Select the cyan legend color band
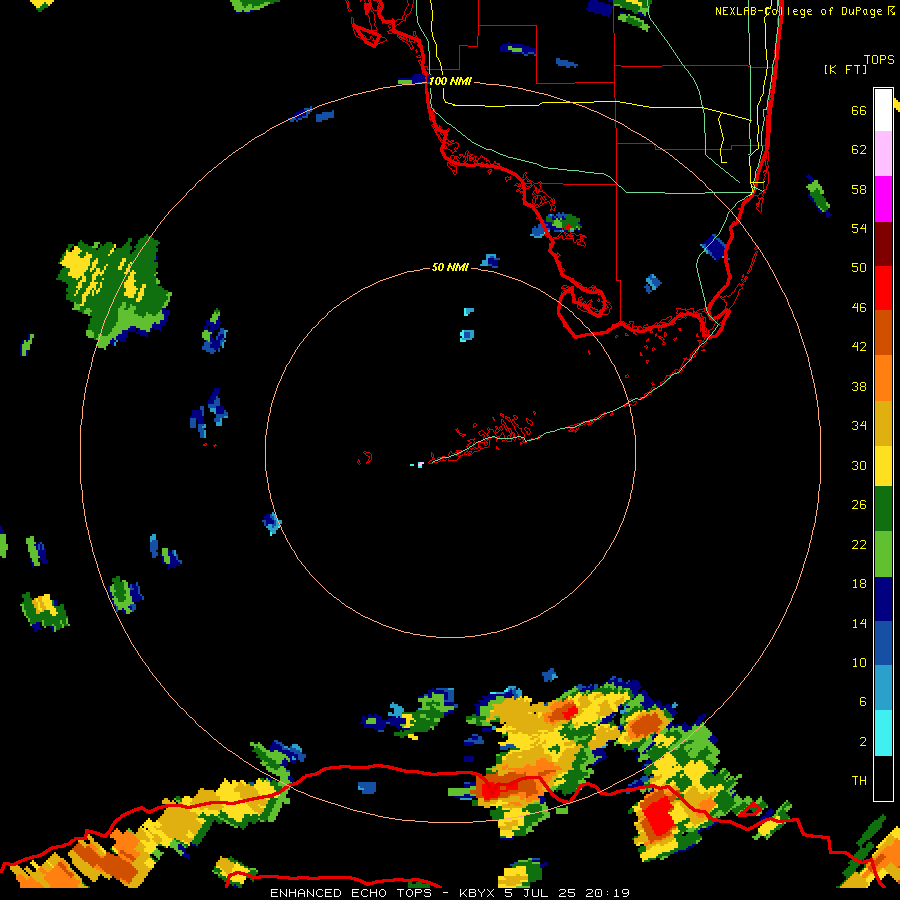This screenshot has height=900, width=900. coord(883,733)
